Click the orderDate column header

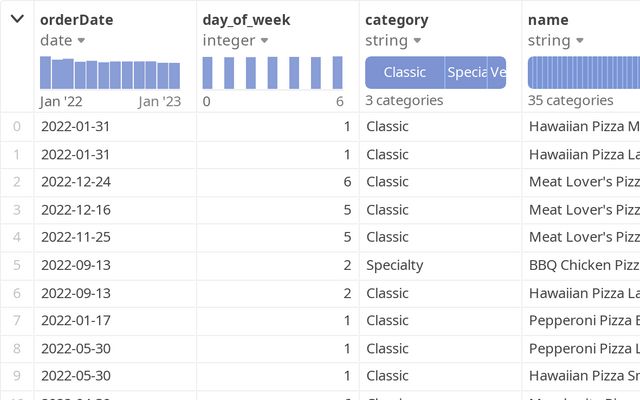tap(76, 19)
